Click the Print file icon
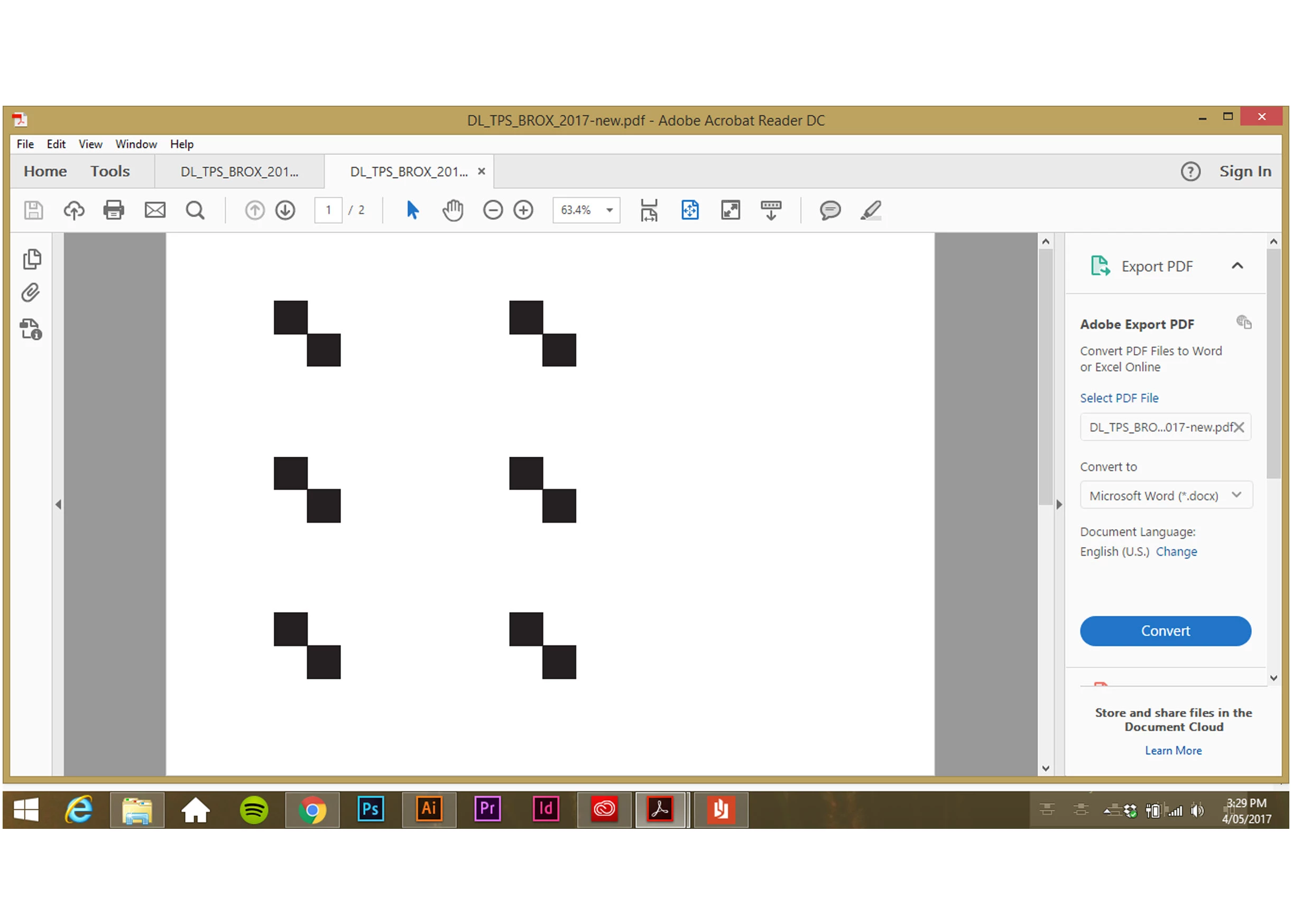1311x924 pixels. [x=114, y=210]
